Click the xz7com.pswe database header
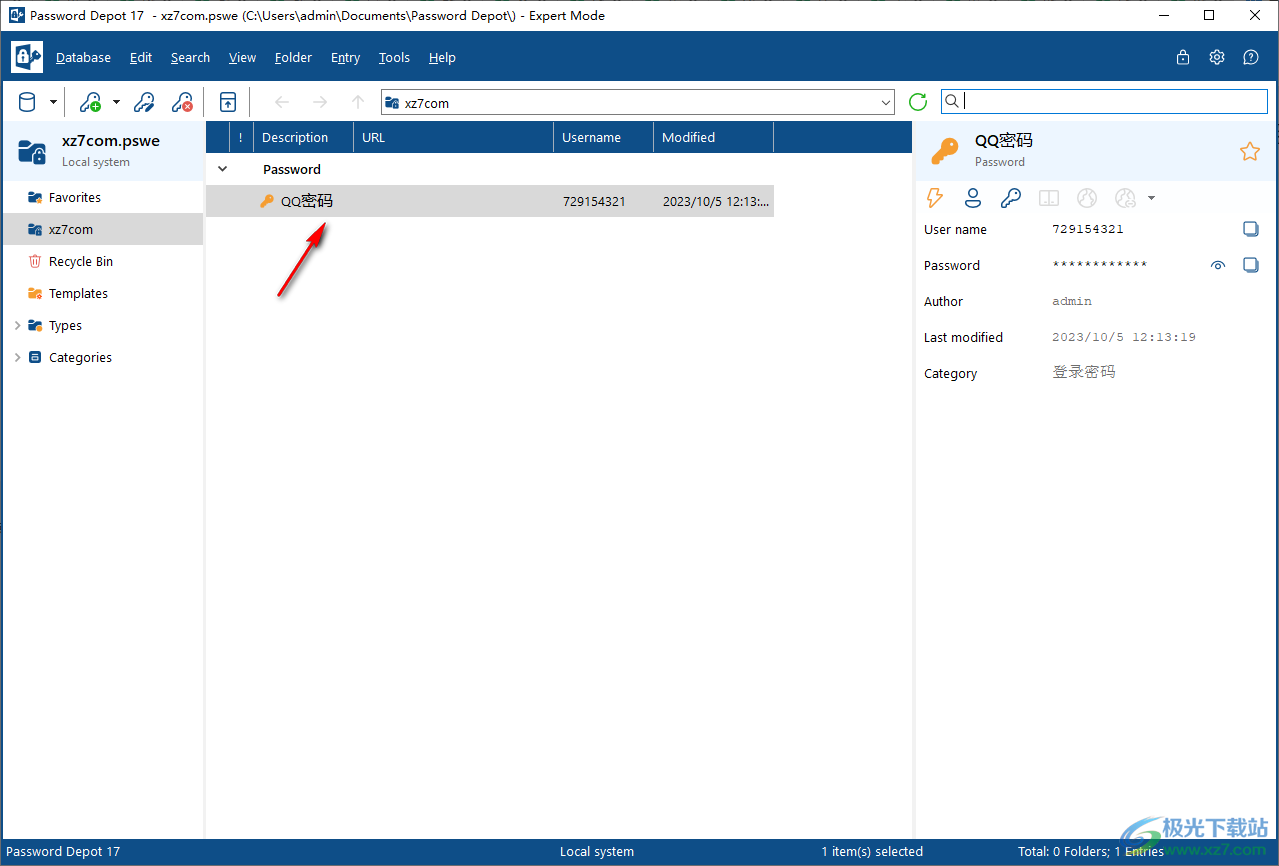The image size is (1279, 866). (102, 151)
